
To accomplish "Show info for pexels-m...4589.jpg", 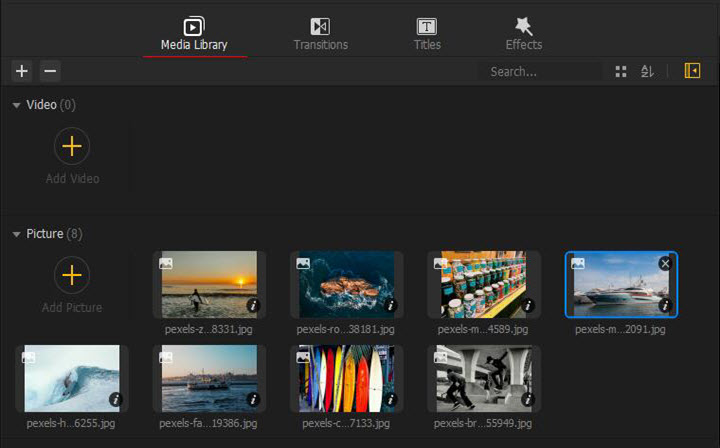I will 528,305.
